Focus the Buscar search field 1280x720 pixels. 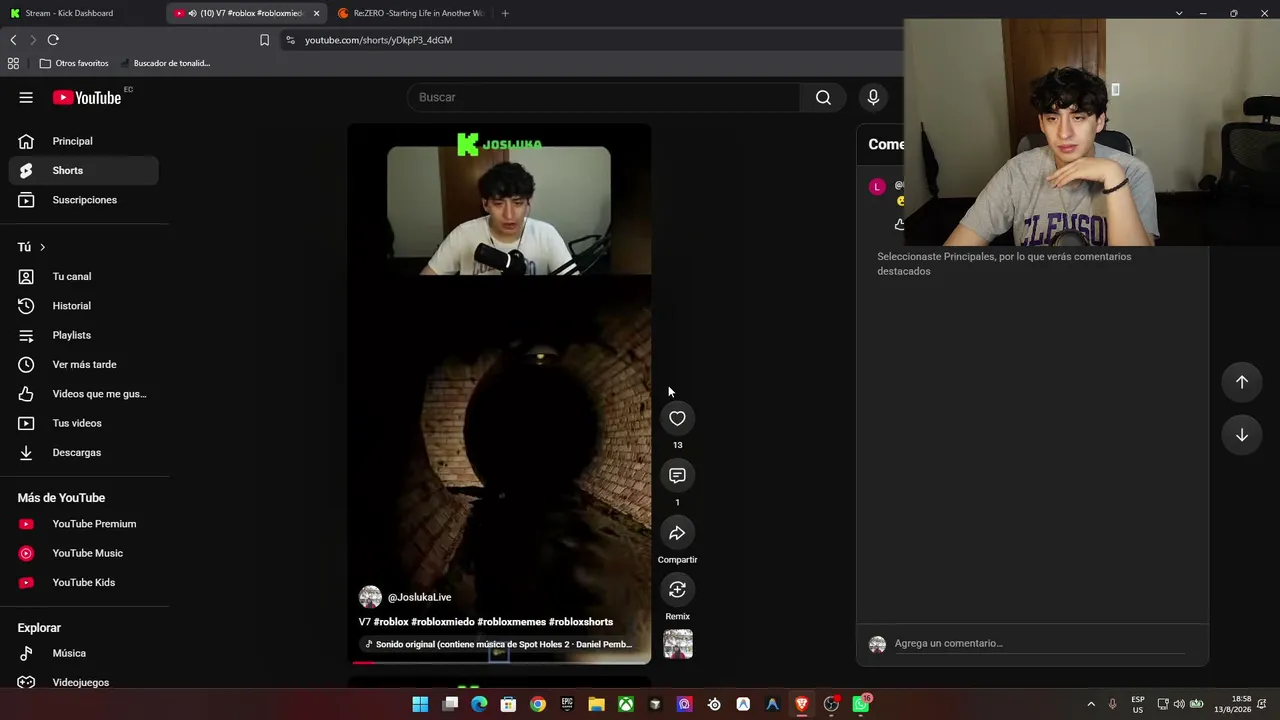click(x=604, y=97)
